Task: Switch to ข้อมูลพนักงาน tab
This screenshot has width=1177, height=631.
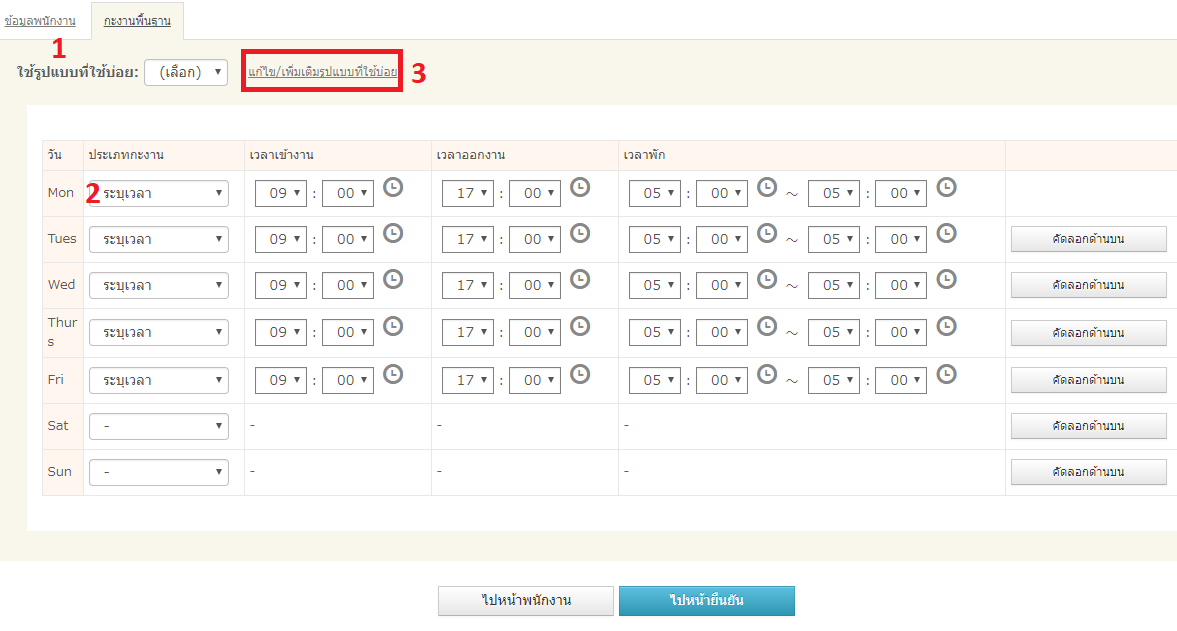Action: pyautogui.click(x=40, y=20)
